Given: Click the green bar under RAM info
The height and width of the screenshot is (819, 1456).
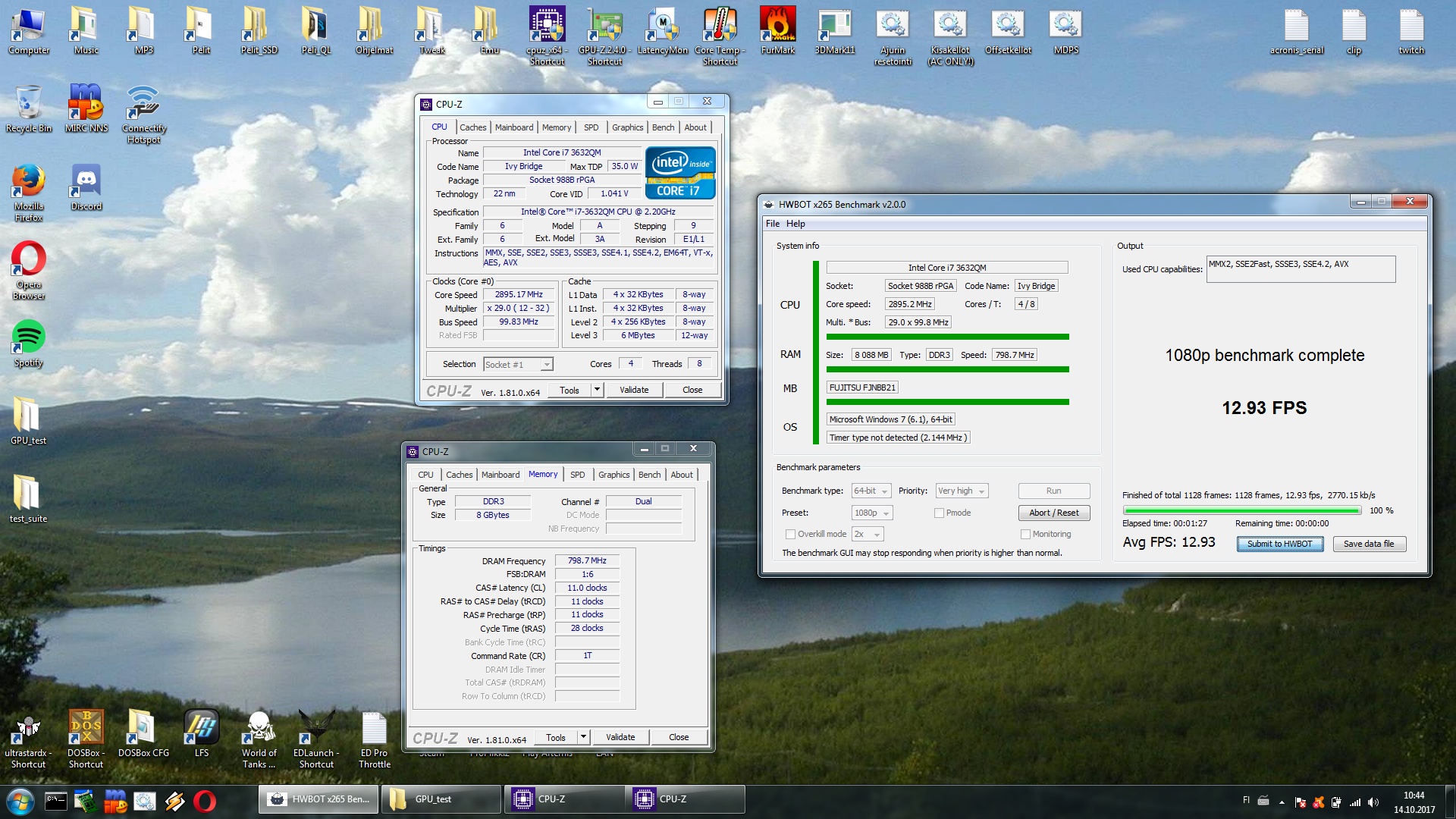Looking at the screenshot, I should [947, 369].
